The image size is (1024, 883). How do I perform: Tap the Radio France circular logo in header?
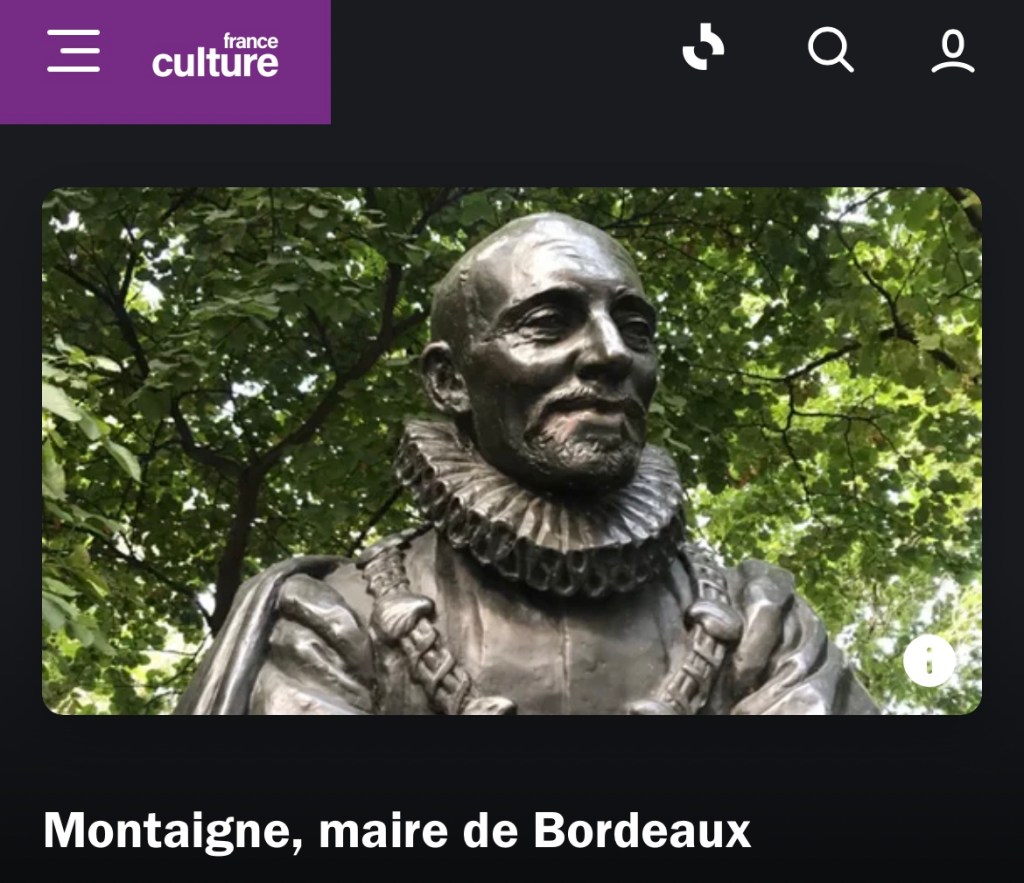pyautogui.click(x=703, y=47)
